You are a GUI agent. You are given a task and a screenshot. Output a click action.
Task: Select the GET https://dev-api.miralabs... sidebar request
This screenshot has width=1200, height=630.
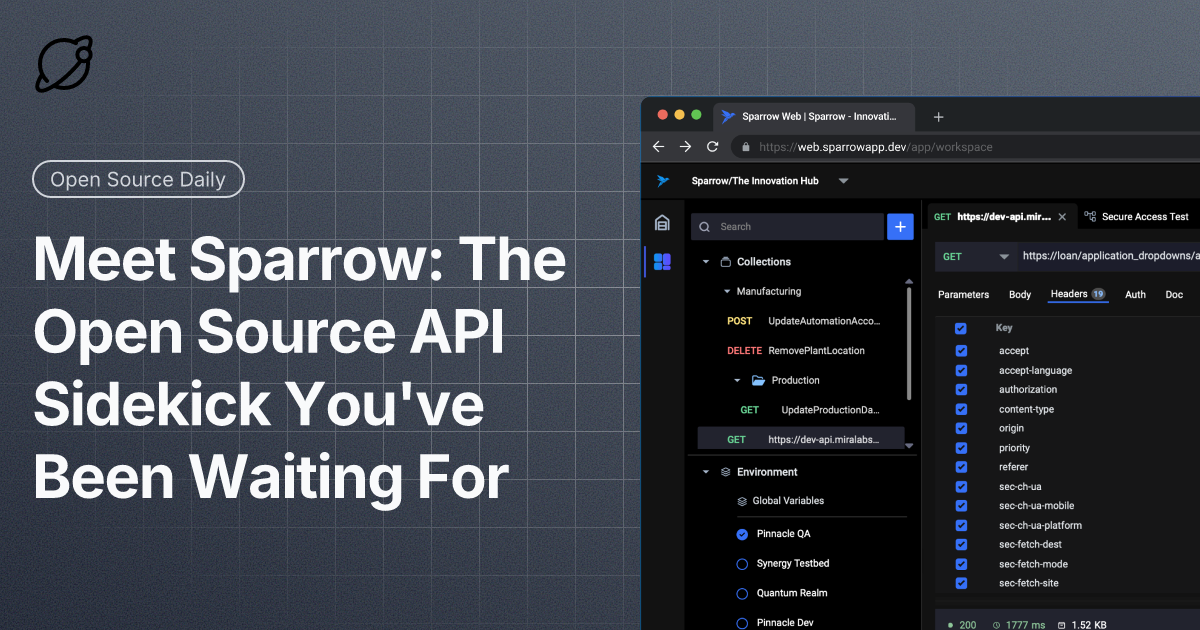pyautogui.click(x=801, y=439)
